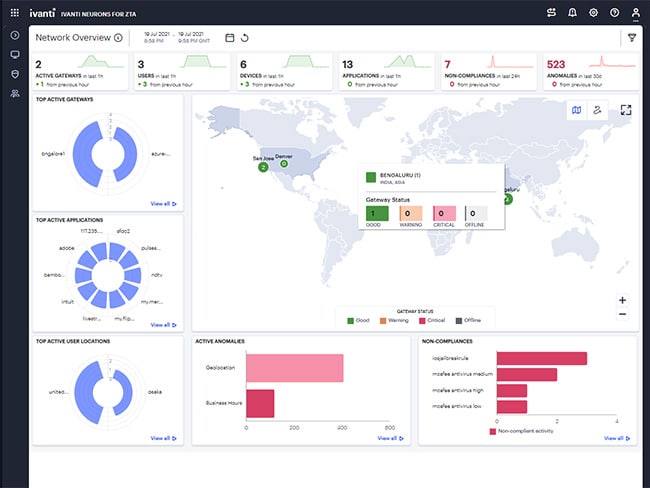Open the app launcher grid icon
Viewport: 650px width, 488px height.
click(15, 13)
